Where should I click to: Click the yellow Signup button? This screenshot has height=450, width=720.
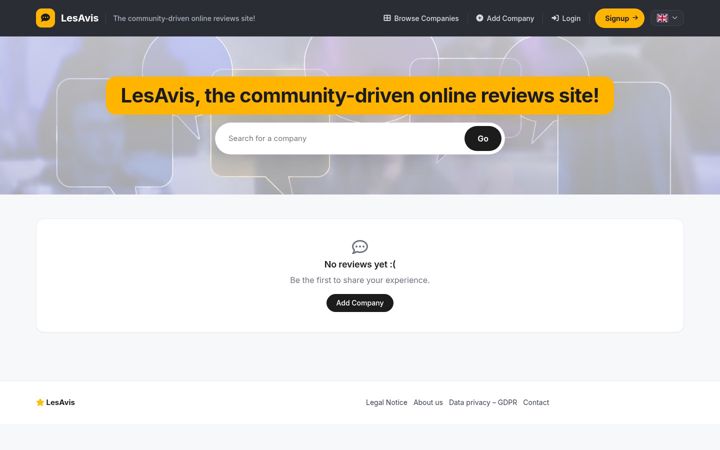(x=619, y=18)
